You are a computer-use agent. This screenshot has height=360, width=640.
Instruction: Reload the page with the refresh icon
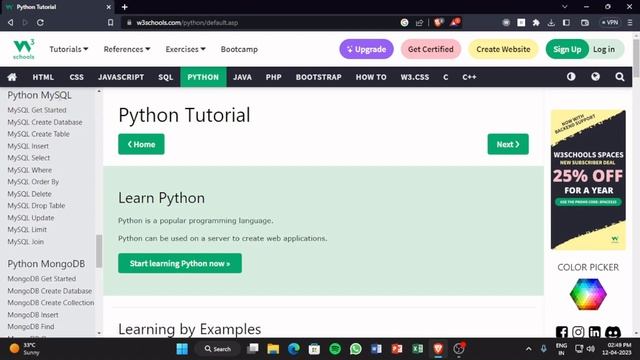(x=40, y=22)
